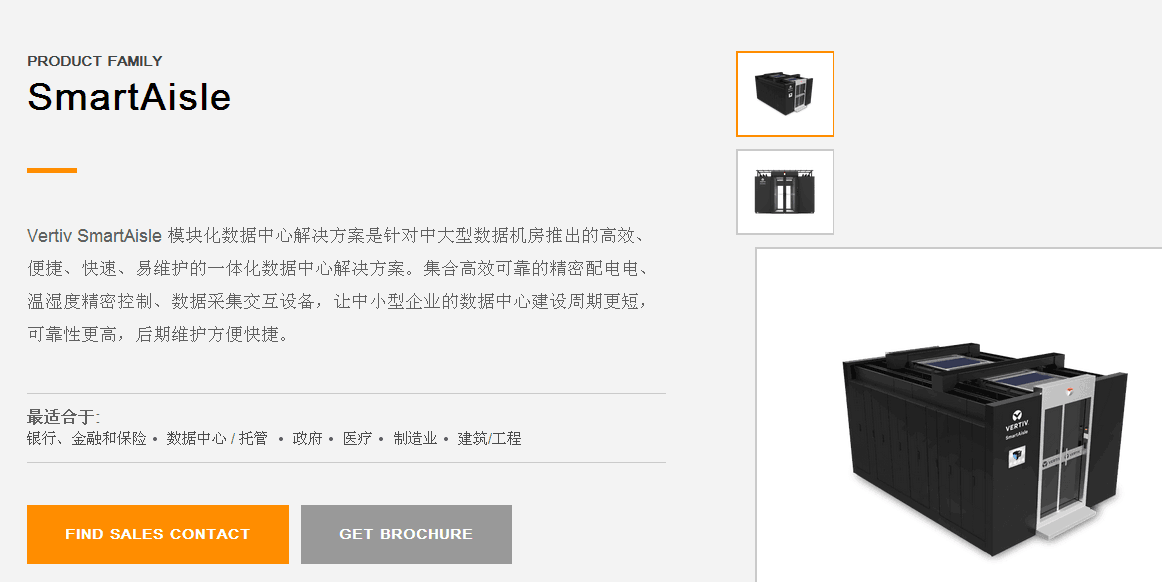Click the PRODUCT FAMILY label
The height and width of the screenshot is (582, 1162).
pyautogui.click(x=95, y=61)
